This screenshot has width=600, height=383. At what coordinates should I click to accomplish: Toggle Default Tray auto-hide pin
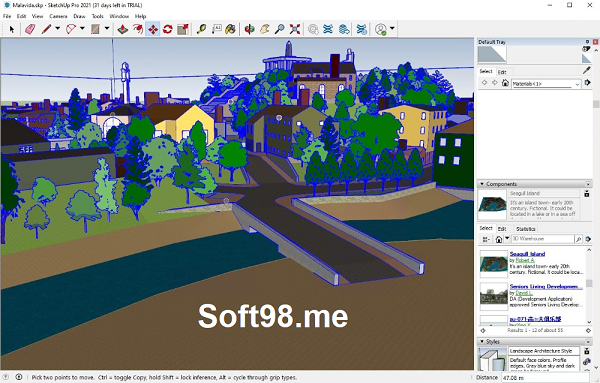[x=587, y=41]
